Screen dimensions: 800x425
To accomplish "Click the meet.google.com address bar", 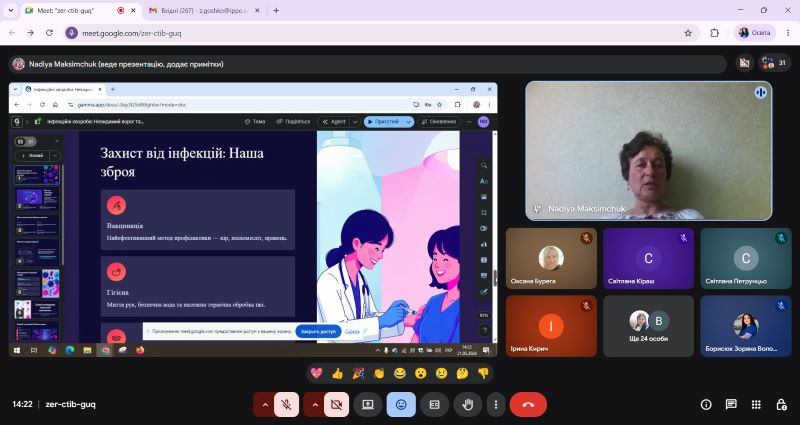I will coord(378,33).
